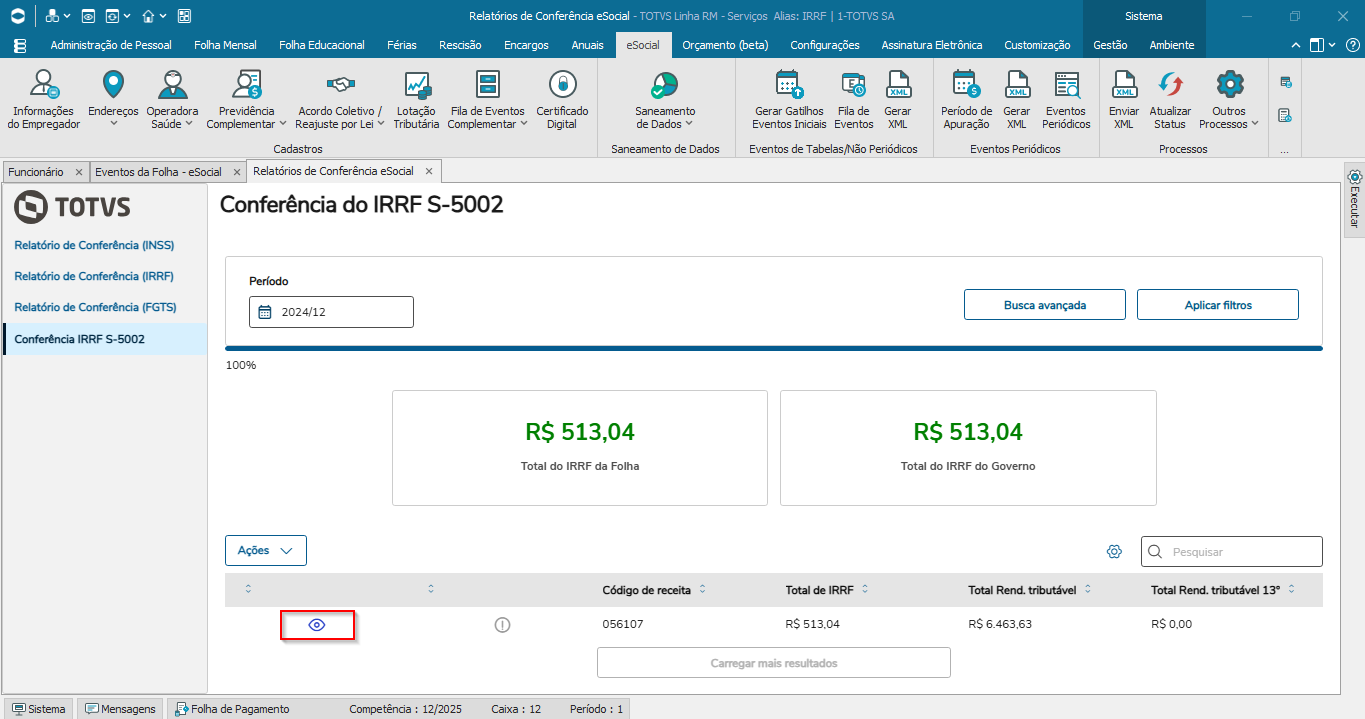The height and width of the screenshot is (719, 1365).
Task: Open the Período de Apuração item
Action: (x=966, y=100)
